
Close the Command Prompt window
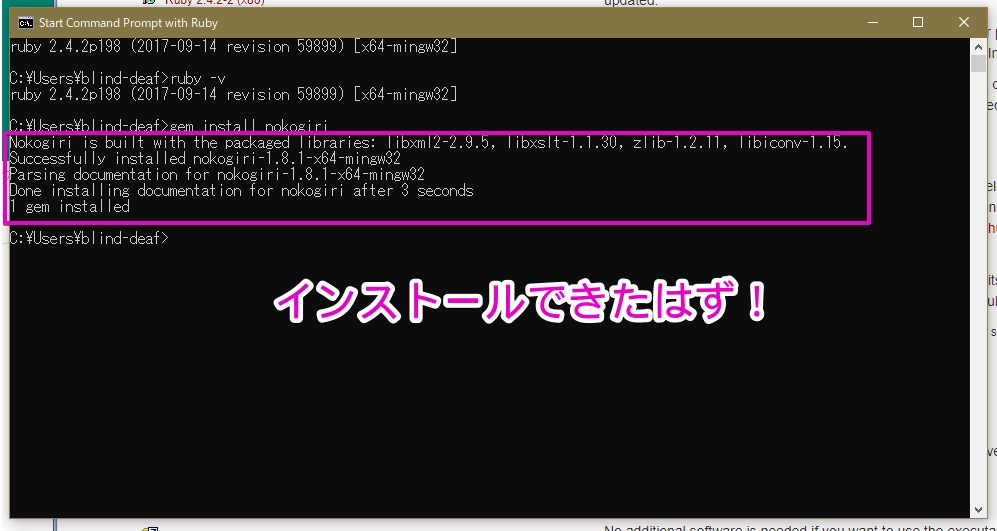(963, 23)
